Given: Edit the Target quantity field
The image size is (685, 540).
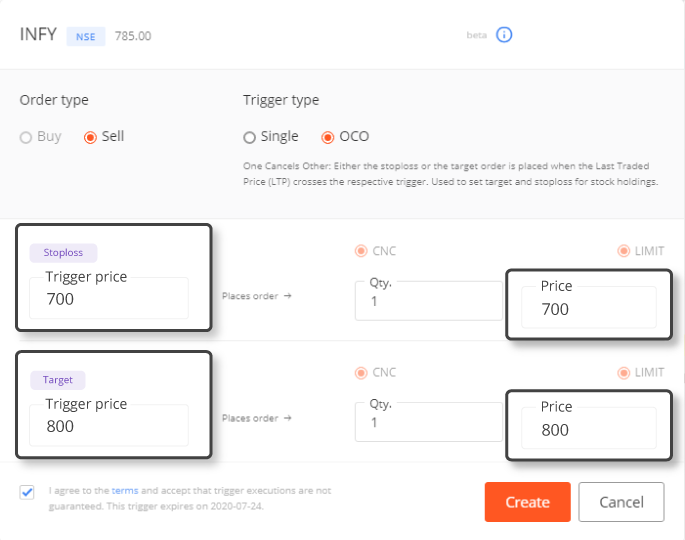Looking at the screenshot, I should pos(428,422).
